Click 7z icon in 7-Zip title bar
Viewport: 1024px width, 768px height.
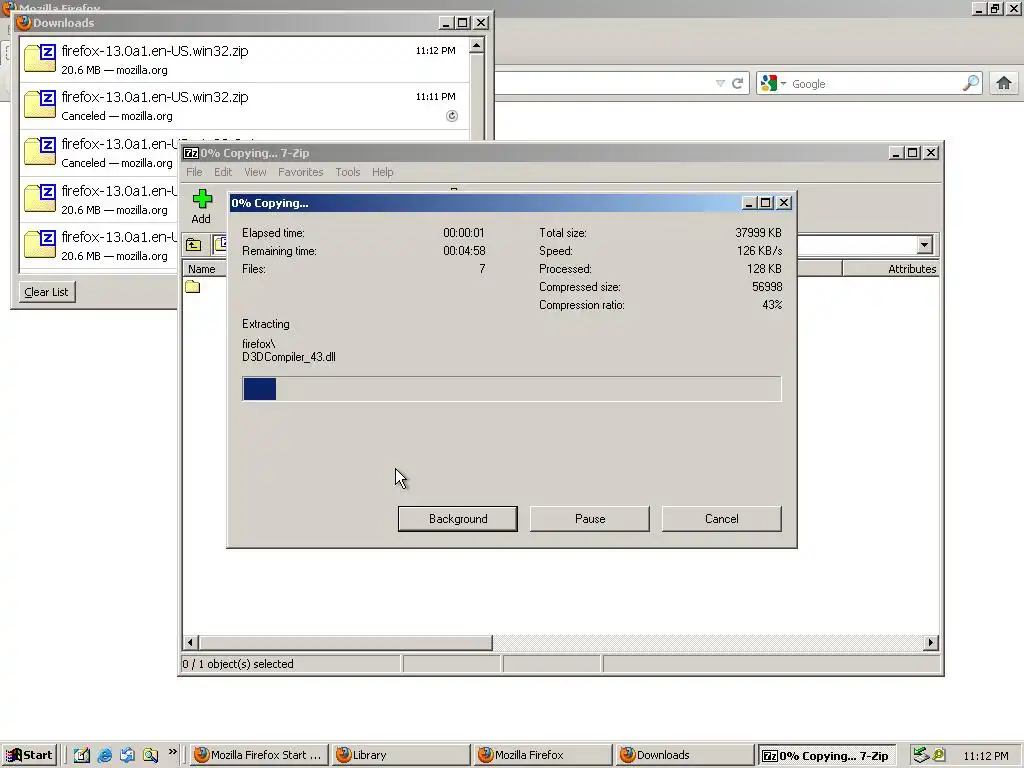[191, 153]
